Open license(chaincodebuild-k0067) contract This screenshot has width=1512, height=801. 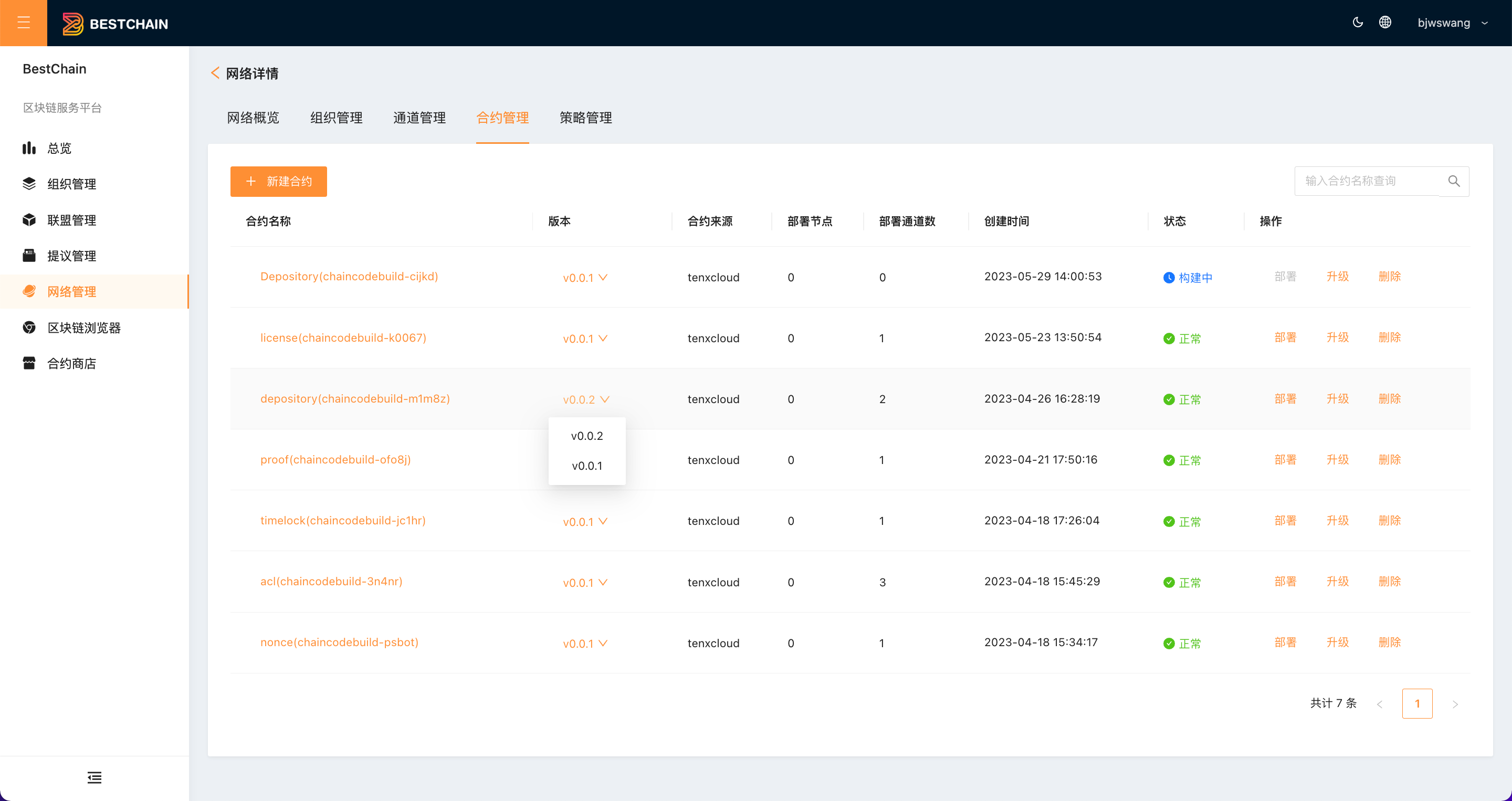pos(343,338)
